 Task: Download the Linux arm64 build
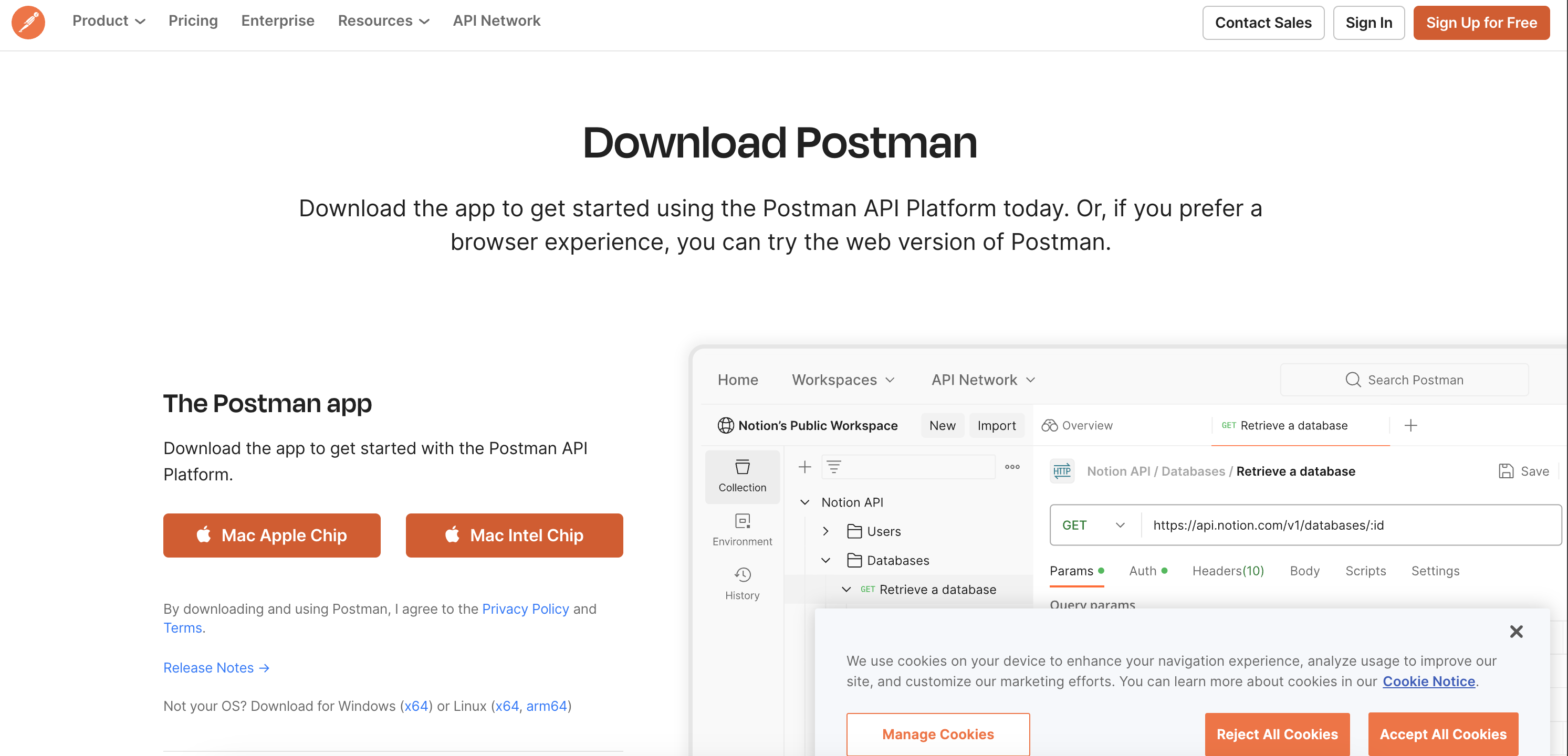pos(547,706)
